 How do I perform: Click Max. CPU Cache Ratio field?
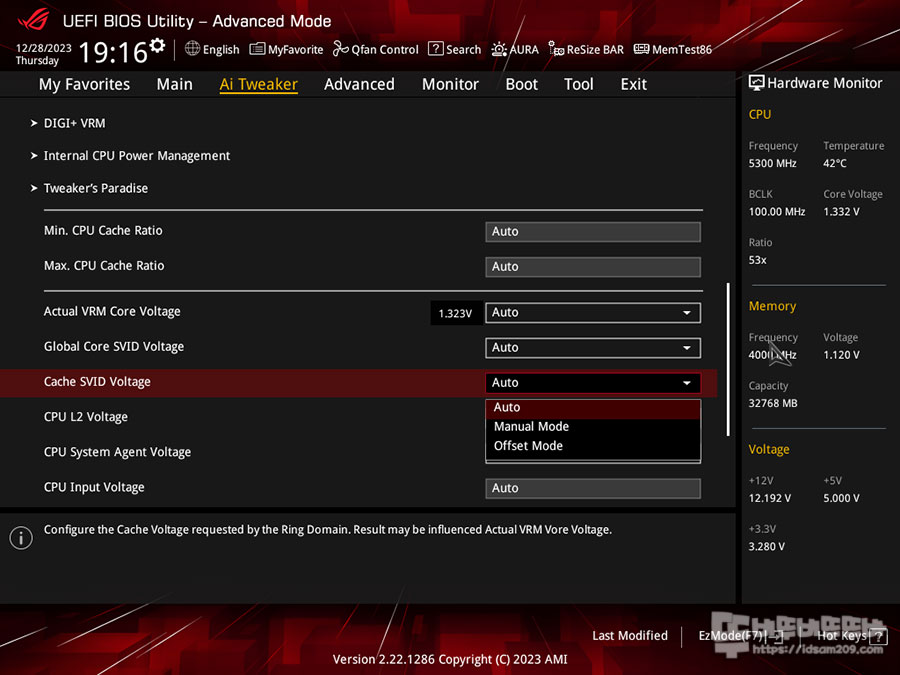[593, 267]
